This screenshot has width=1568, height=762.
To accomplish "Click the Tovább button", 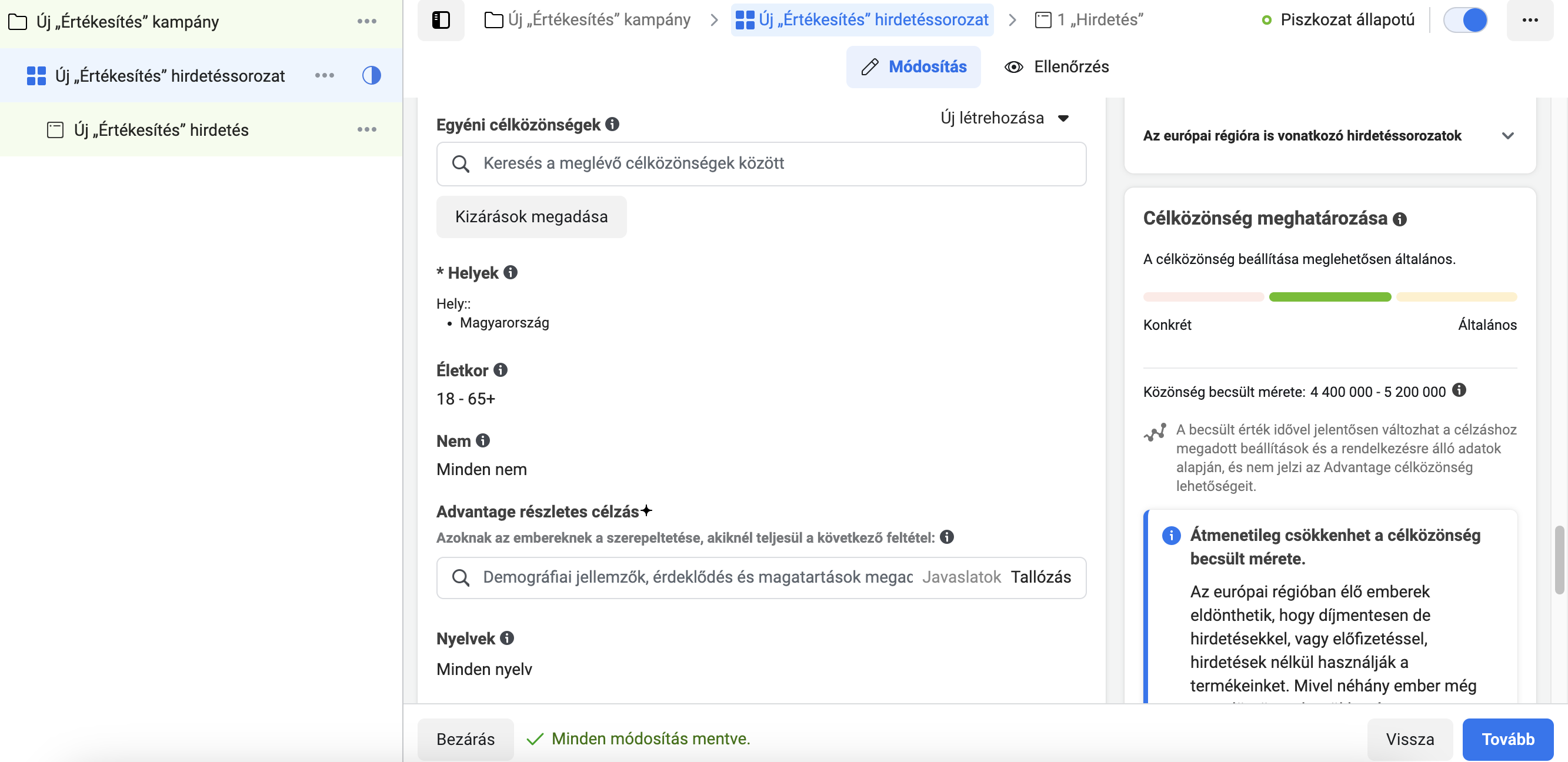I will [1508, 739].
